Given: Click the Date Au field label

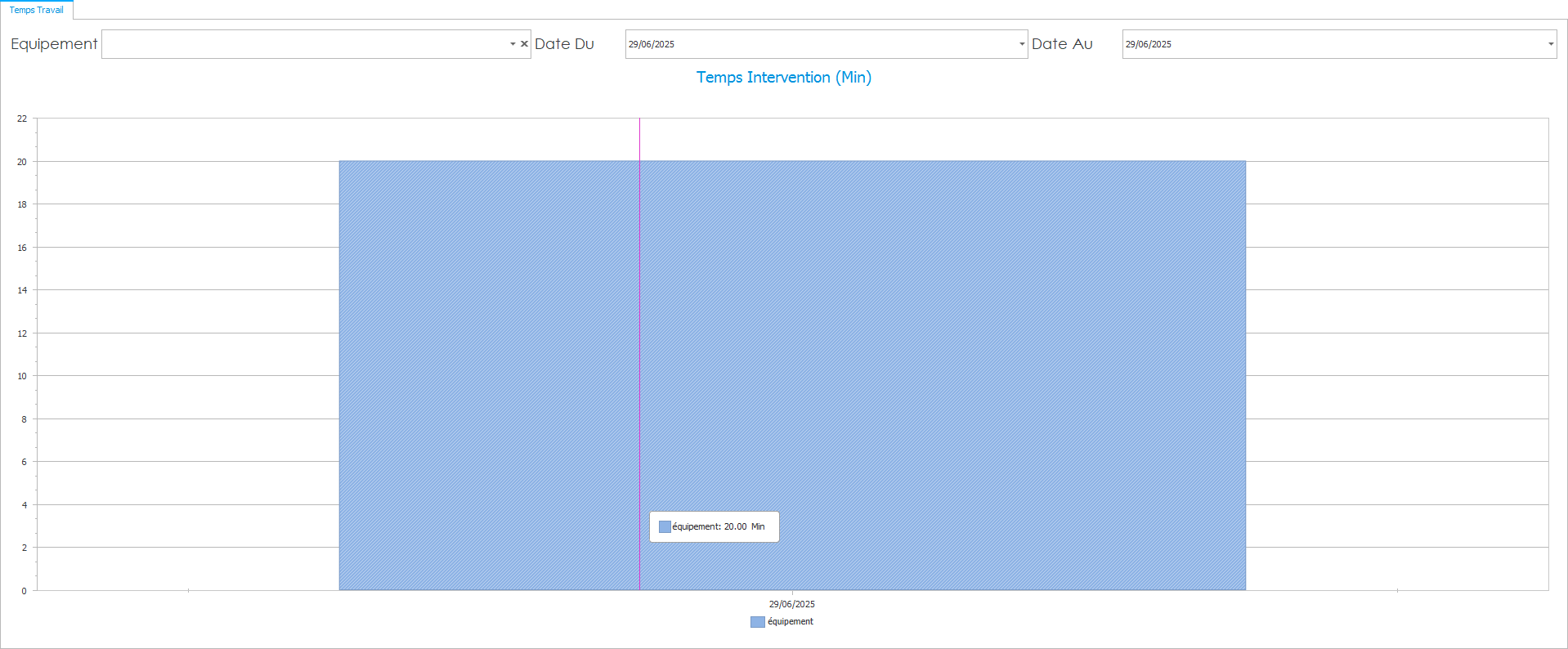Looking at the screenshot, I should pos(1061,44).
